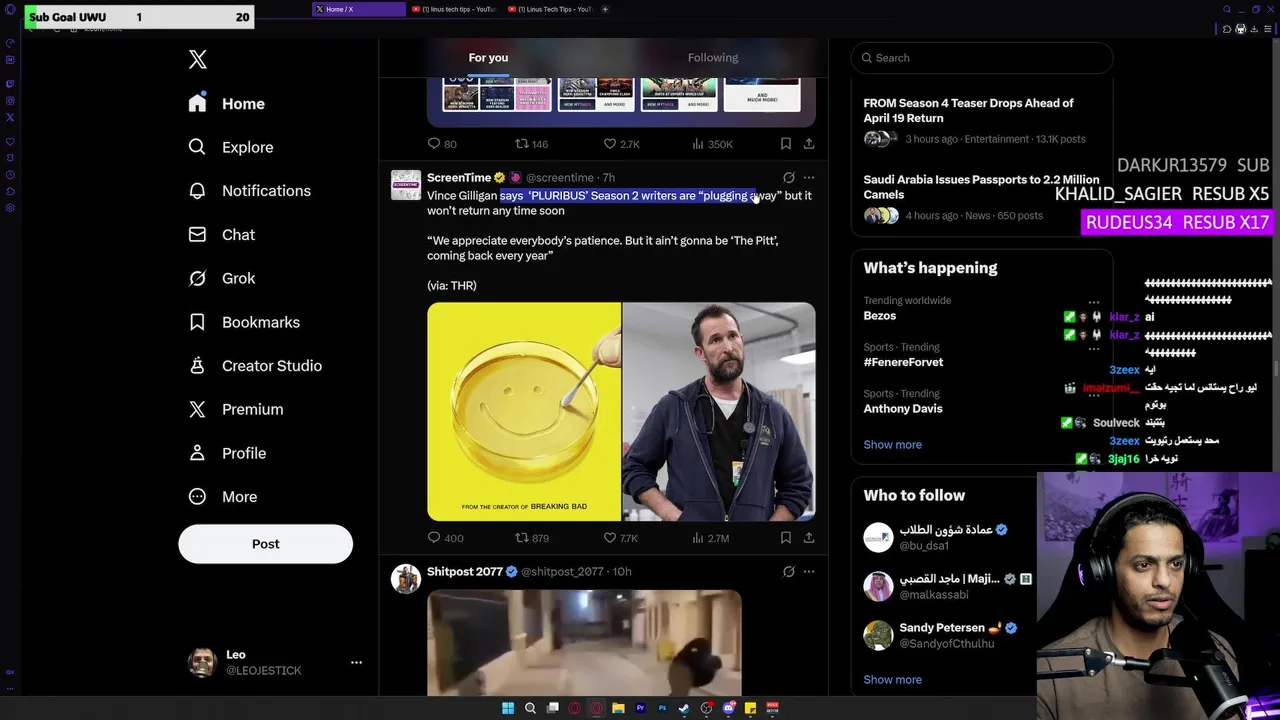Open Shitpost 2077 profile avatar

pos(406,579)
